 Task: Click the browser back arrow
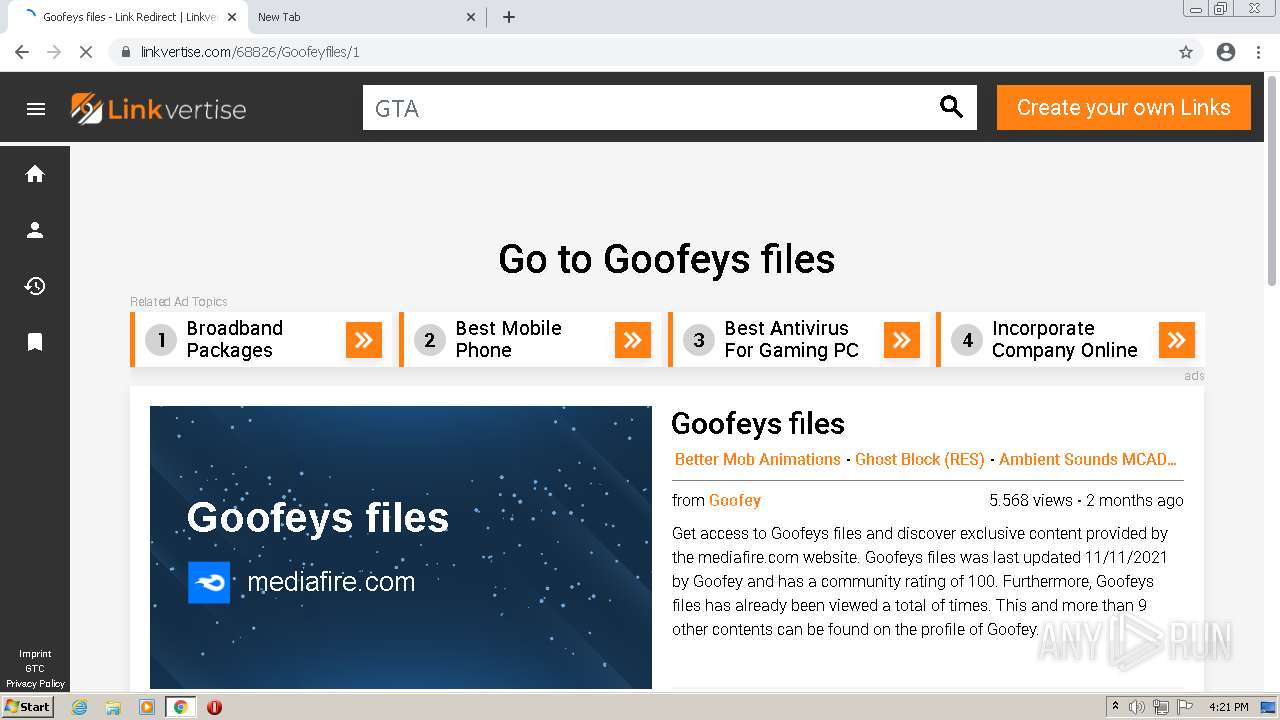(x=22, y=52)
